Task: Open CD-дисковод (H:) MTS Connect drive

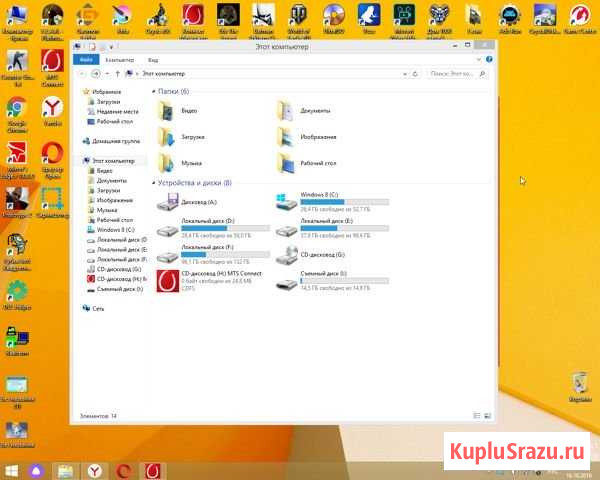Action: tap(167, 279)
